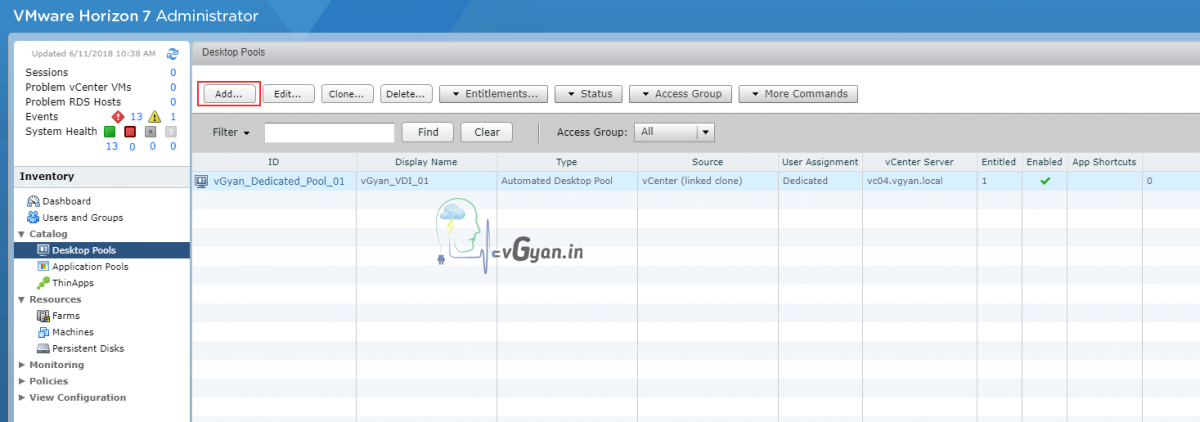
Task: Select ThinApps in the Catalog tree
Action: point(73,283)
